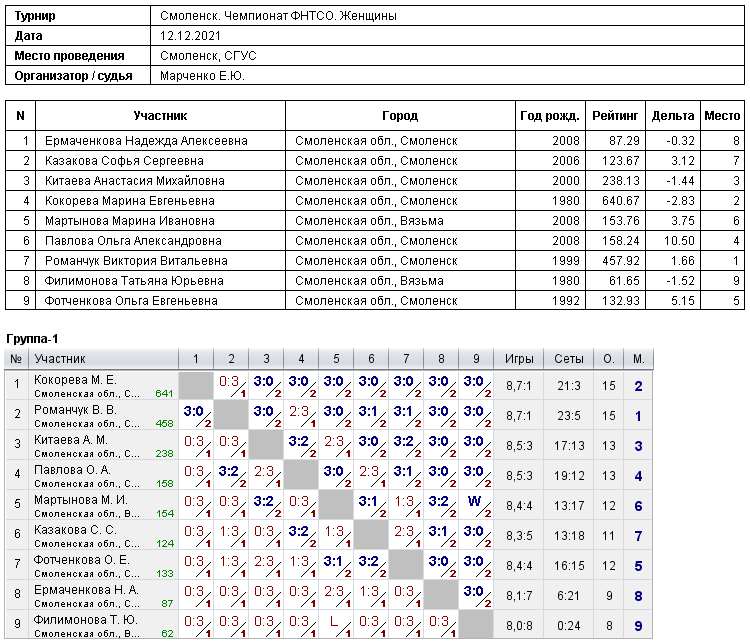Click the 'Год рожд.' column header
Viewport: 750px width, 644px height.
point(548,116)
